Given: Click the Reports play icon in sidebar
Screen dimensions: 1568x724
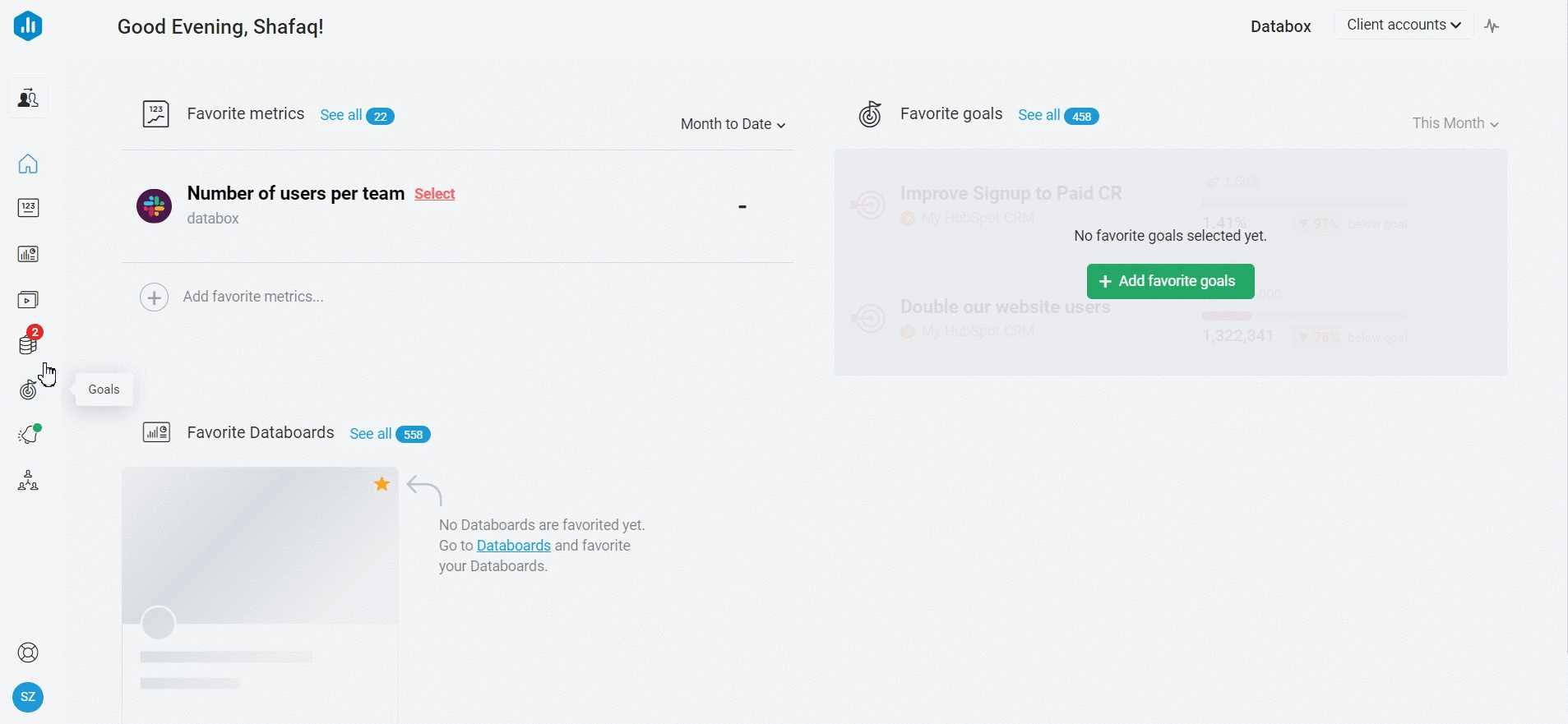Looking at the screenshot, I should point(29,299).
